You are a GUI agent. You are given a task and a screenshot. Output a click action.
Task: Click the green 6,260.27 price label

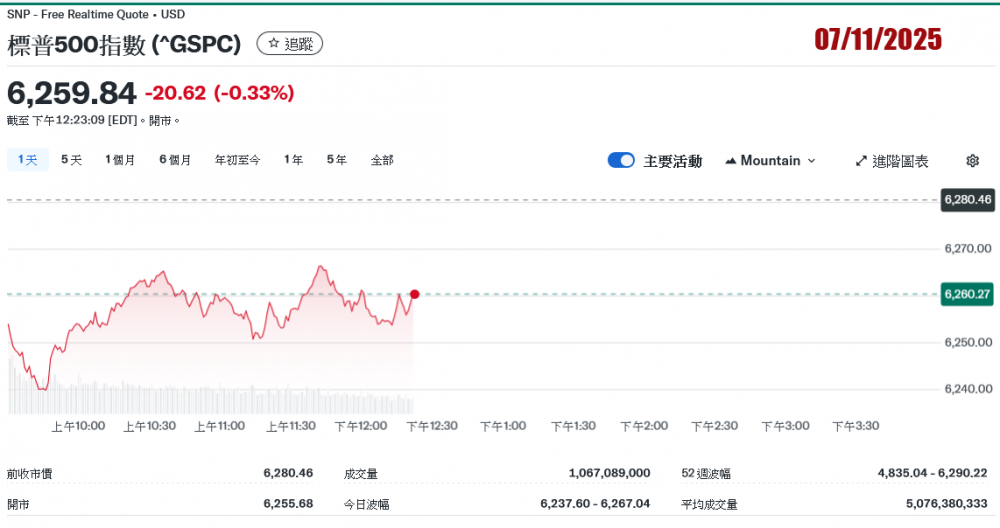pos(967,294)
